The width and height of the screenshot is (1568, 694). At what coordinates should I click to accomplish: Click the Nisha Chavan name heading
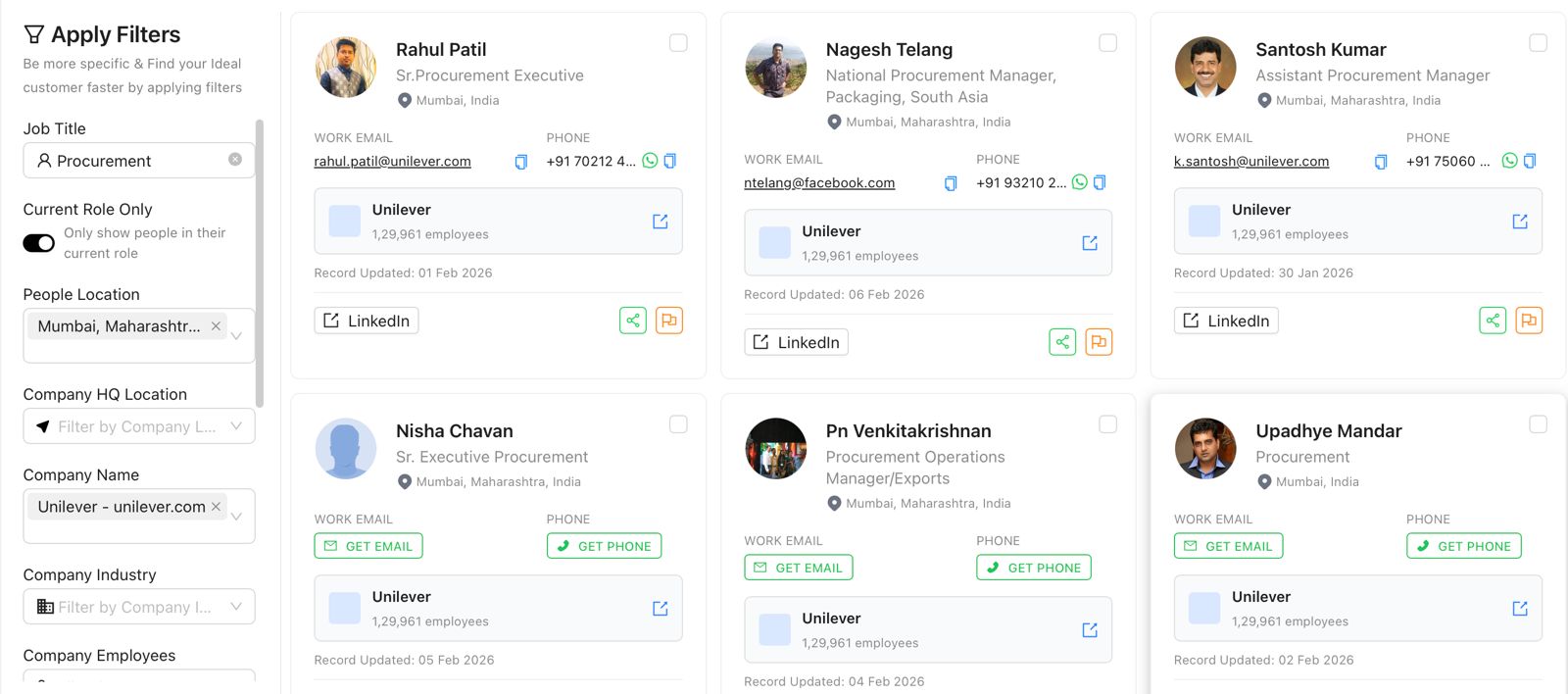455,431
